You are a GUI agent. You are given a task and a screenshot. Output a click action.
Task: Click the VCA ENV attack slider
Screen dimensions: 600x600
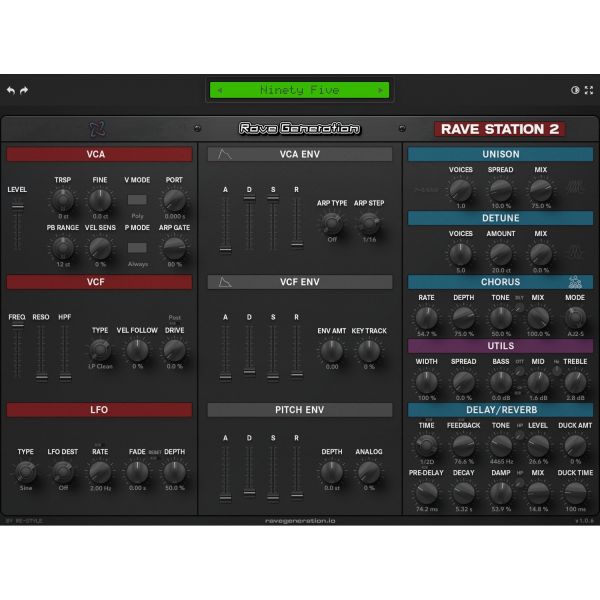click(225, 224)
